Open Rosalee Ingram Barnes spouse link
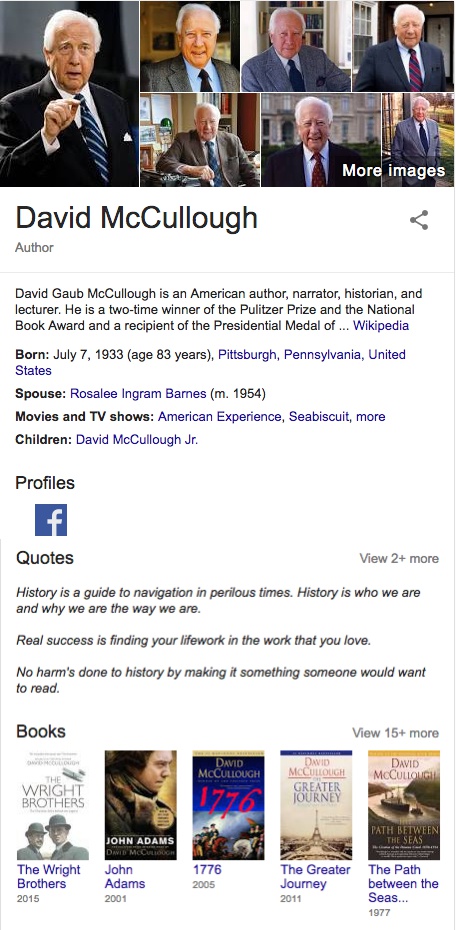 [138, 393]
